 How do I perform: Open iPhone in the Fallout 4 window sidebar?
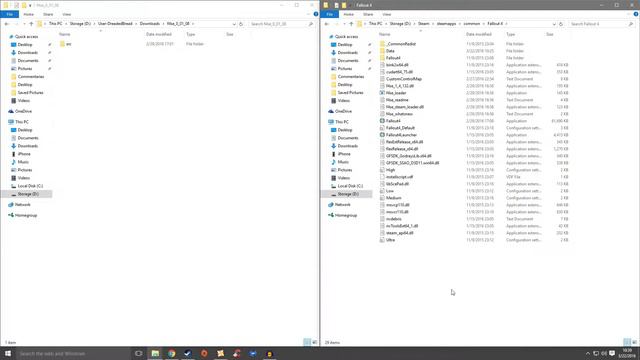tap(344, 154)
